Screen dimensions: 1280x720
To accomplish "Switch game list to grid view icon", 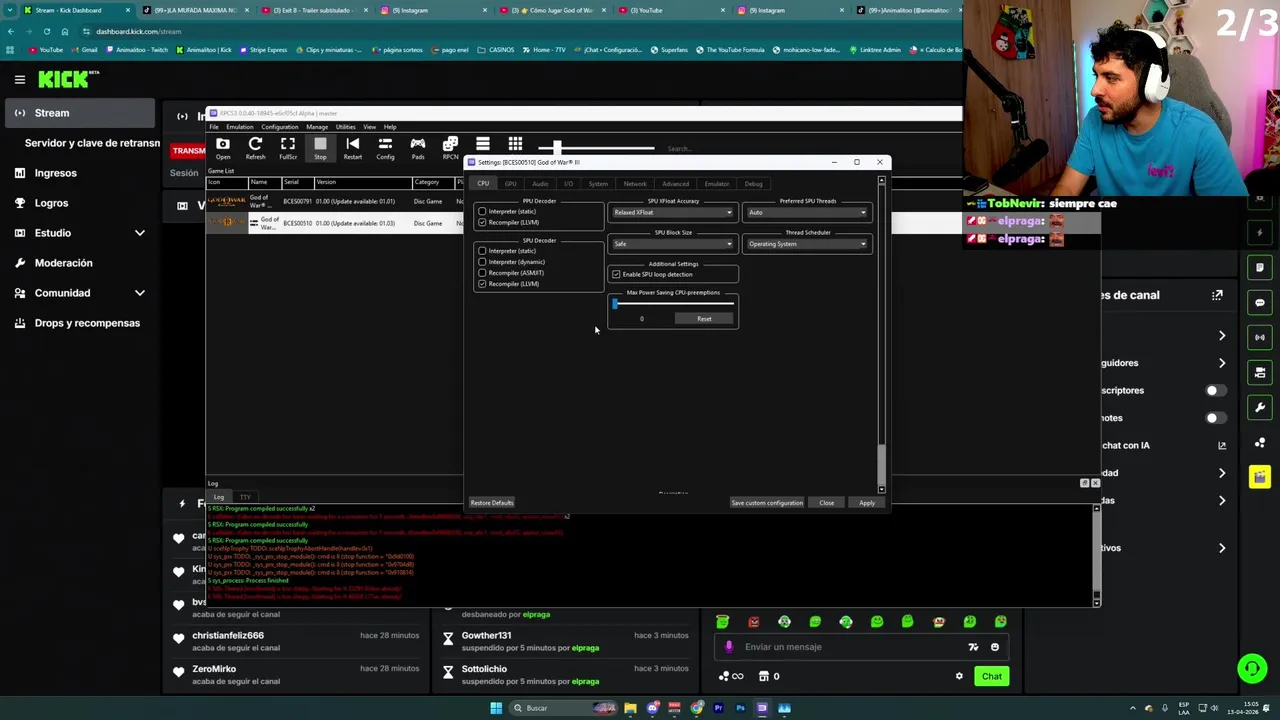I will (515, 144).
